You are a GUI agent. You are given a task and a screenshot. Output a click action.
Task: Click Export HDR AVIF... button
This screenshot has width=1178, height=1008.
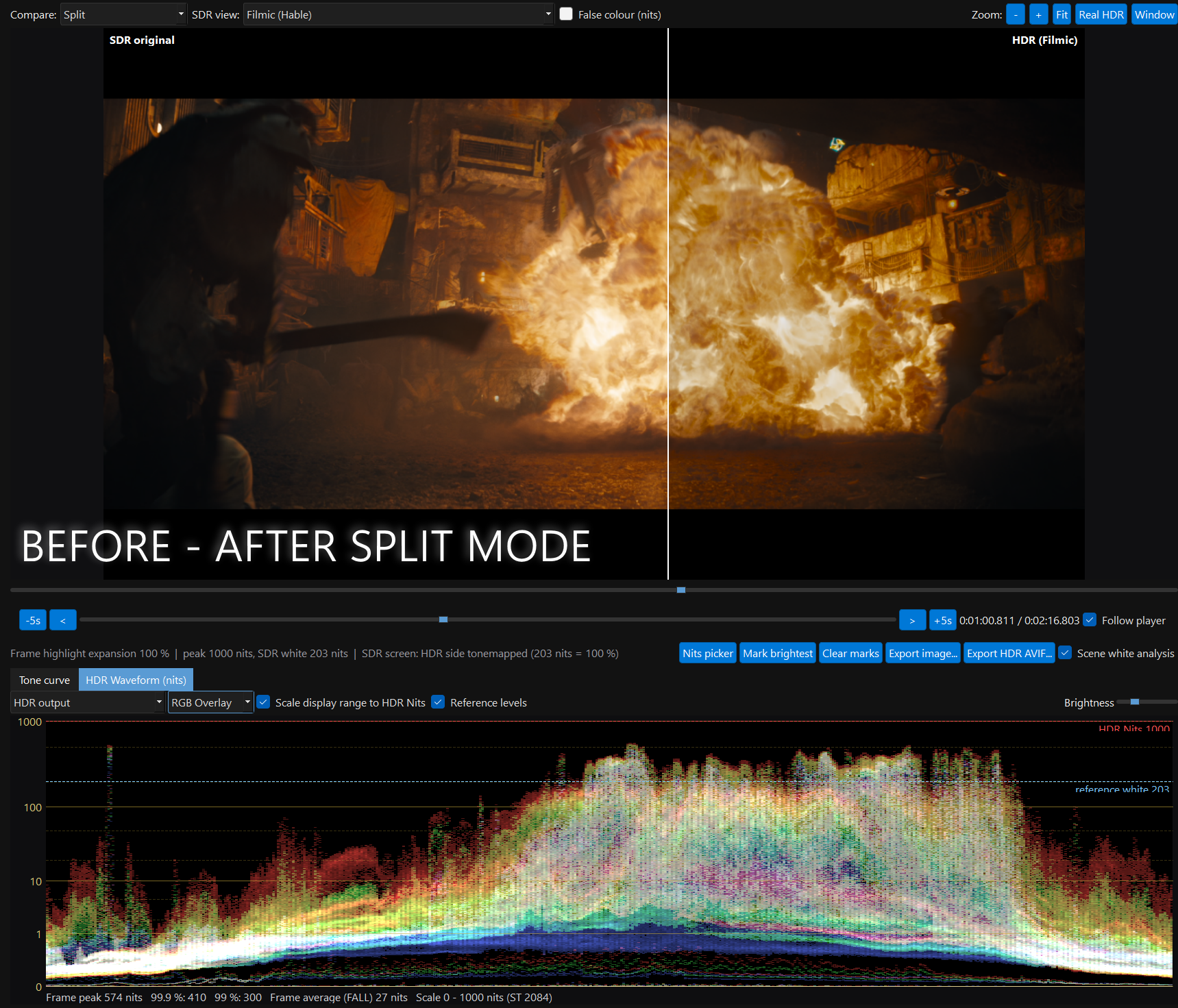pos(1009,653)
